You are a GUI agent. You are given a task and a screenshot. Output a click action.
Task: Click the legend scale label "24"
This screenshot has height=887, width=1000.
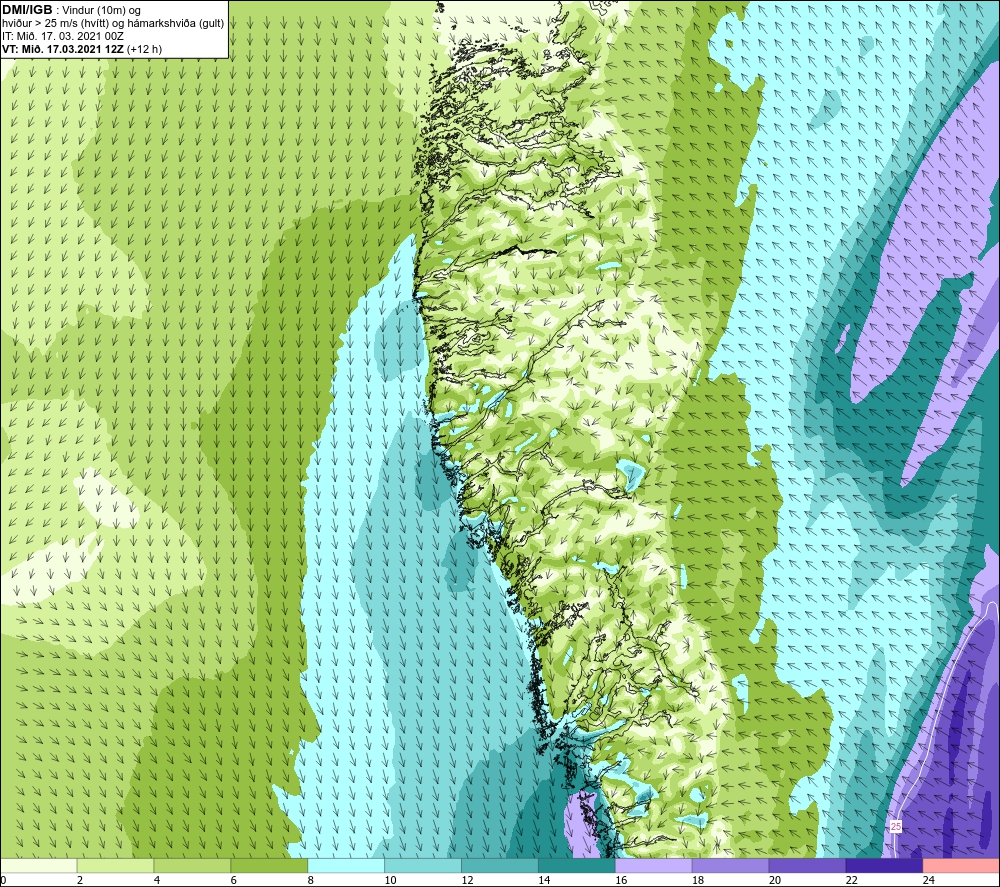(x=929, y=880)
